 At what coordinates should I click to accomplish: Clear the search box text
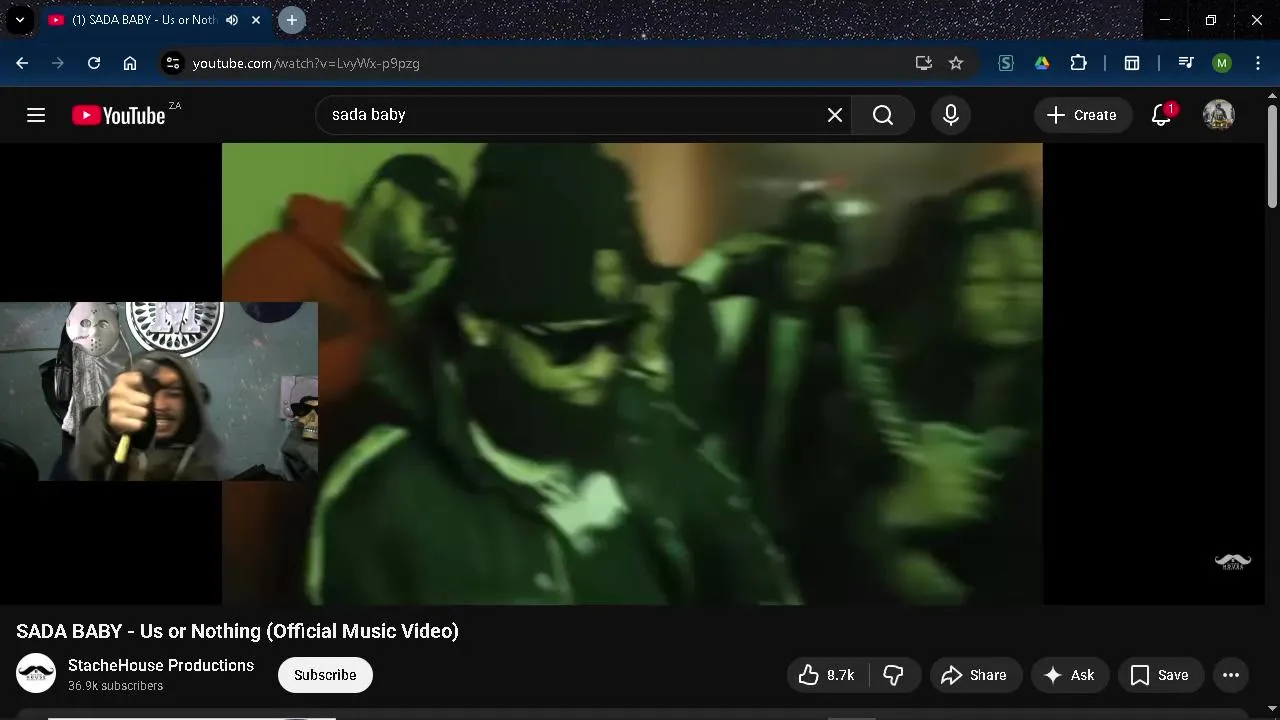(835, 115)
